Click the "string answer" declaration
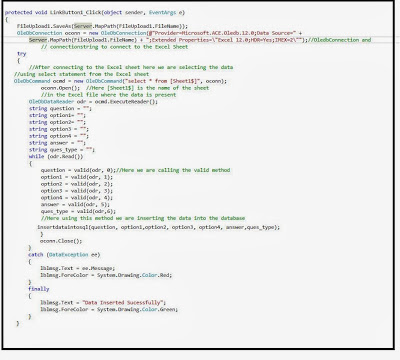Image resolution: width=400 pixels, height=360 pixels. point(57,143)
